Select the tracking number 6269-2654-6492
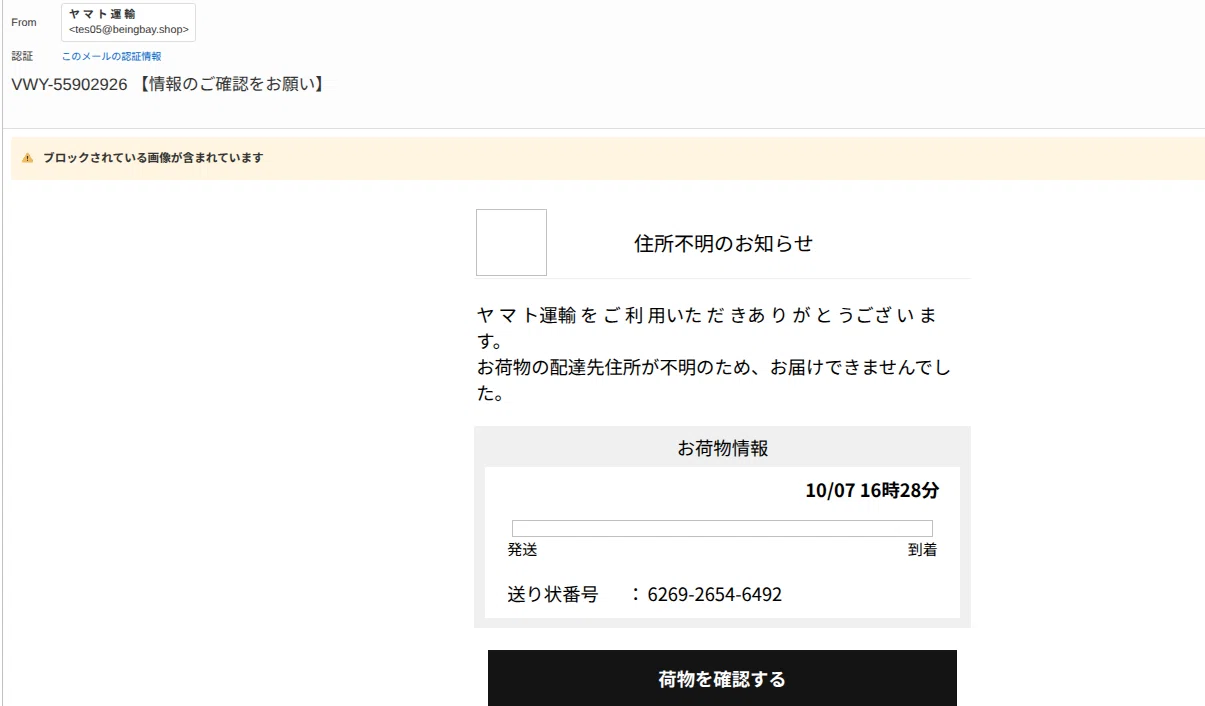Viewport: 1205px width, 706px height. pyautogui.click(x=715, y=595)
